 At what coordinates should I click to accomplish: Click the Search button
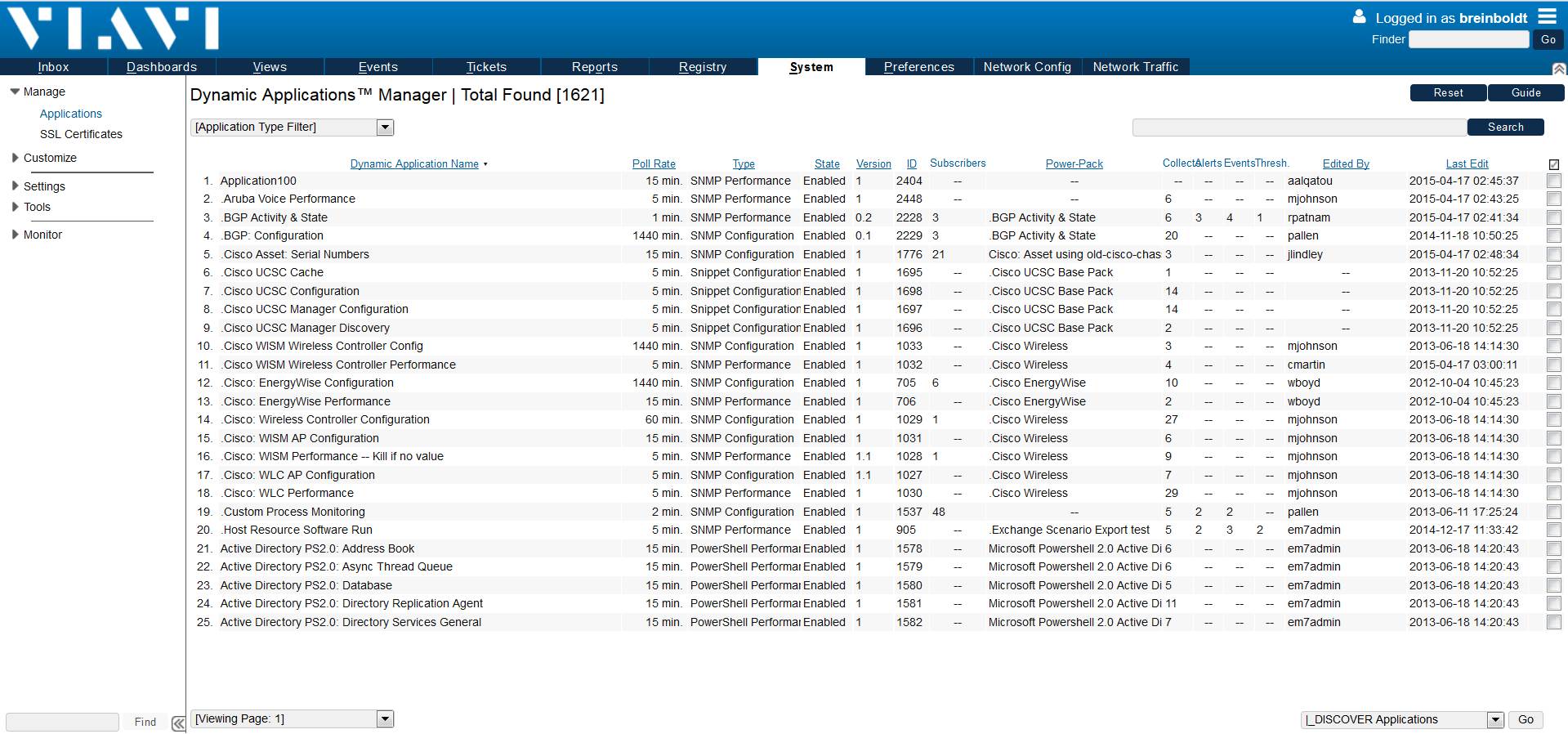[1506, 127]
